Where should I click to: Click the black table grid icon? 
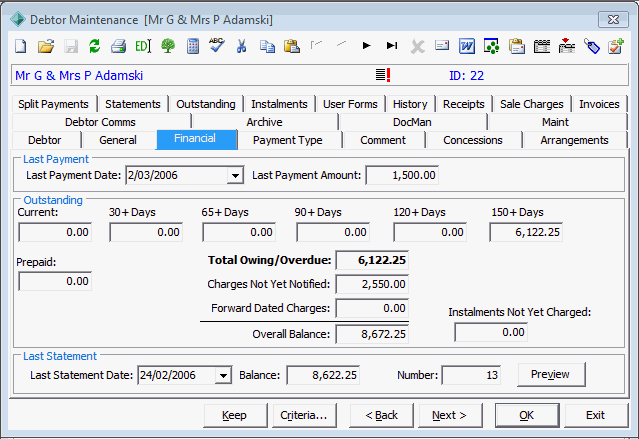pos(542,46)
